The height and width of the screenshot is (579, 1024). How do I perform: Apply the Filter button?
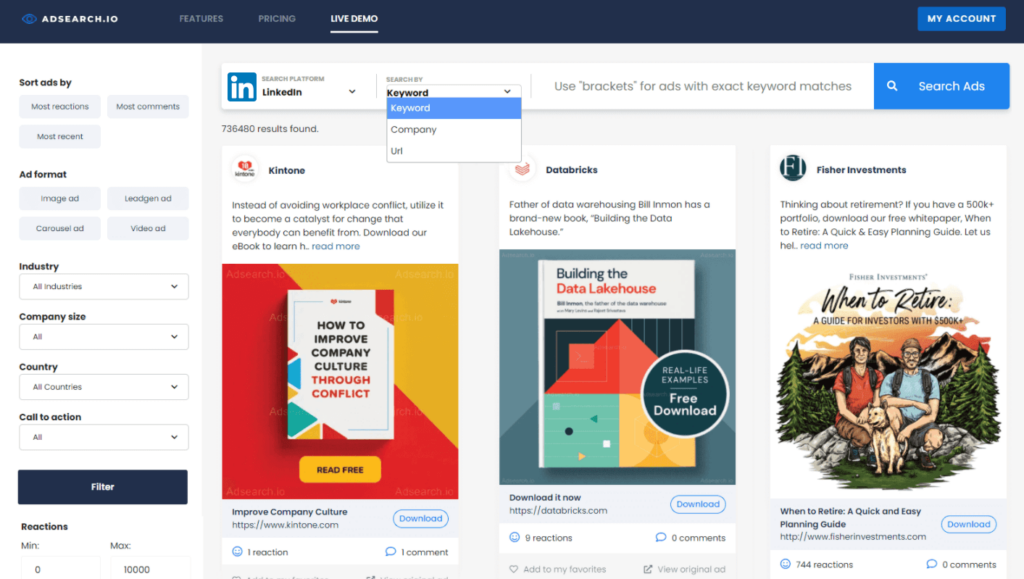[103, 487]
